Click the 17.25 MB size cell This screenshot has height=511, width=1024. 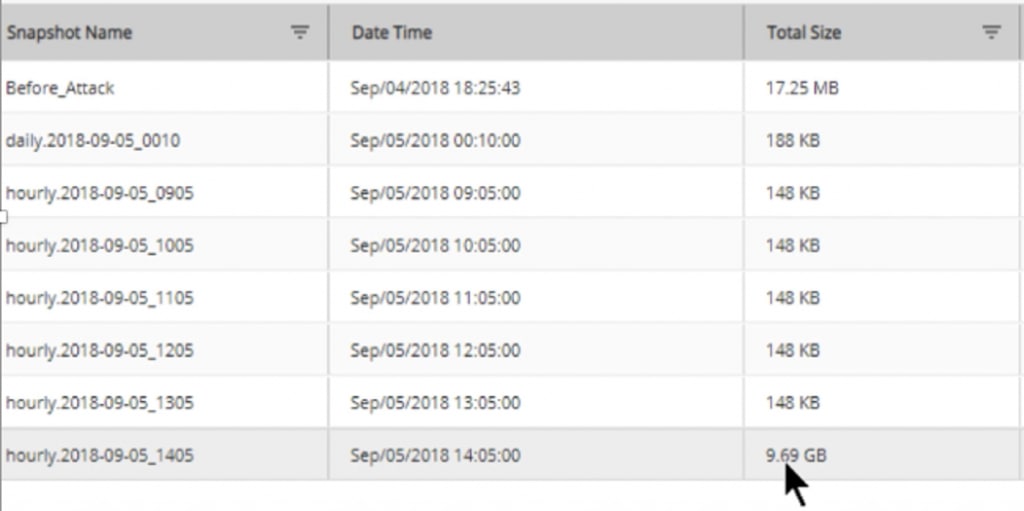pos(802,88)
